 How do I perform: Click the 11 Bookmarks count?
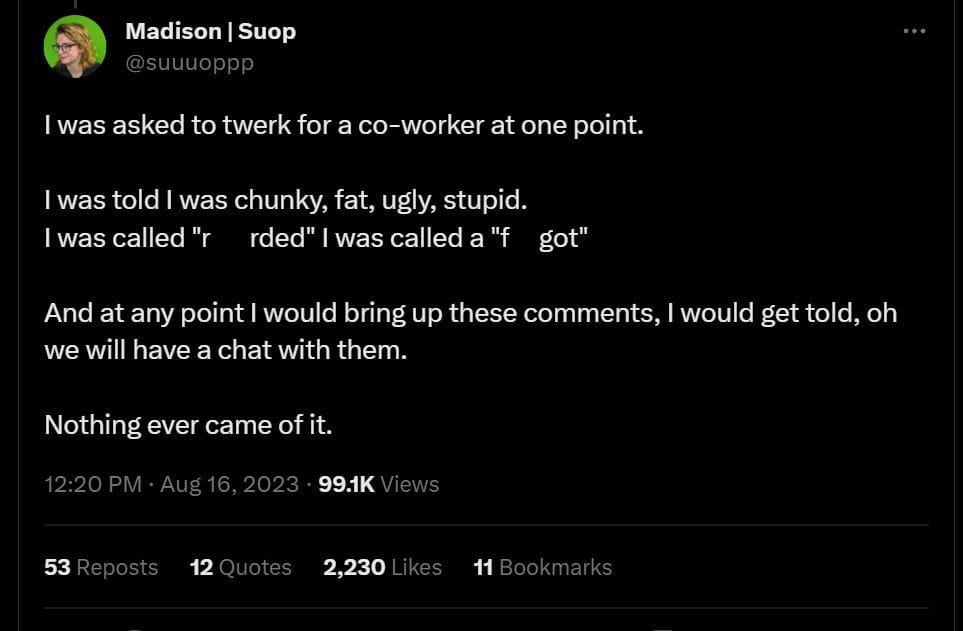[542, 567]
